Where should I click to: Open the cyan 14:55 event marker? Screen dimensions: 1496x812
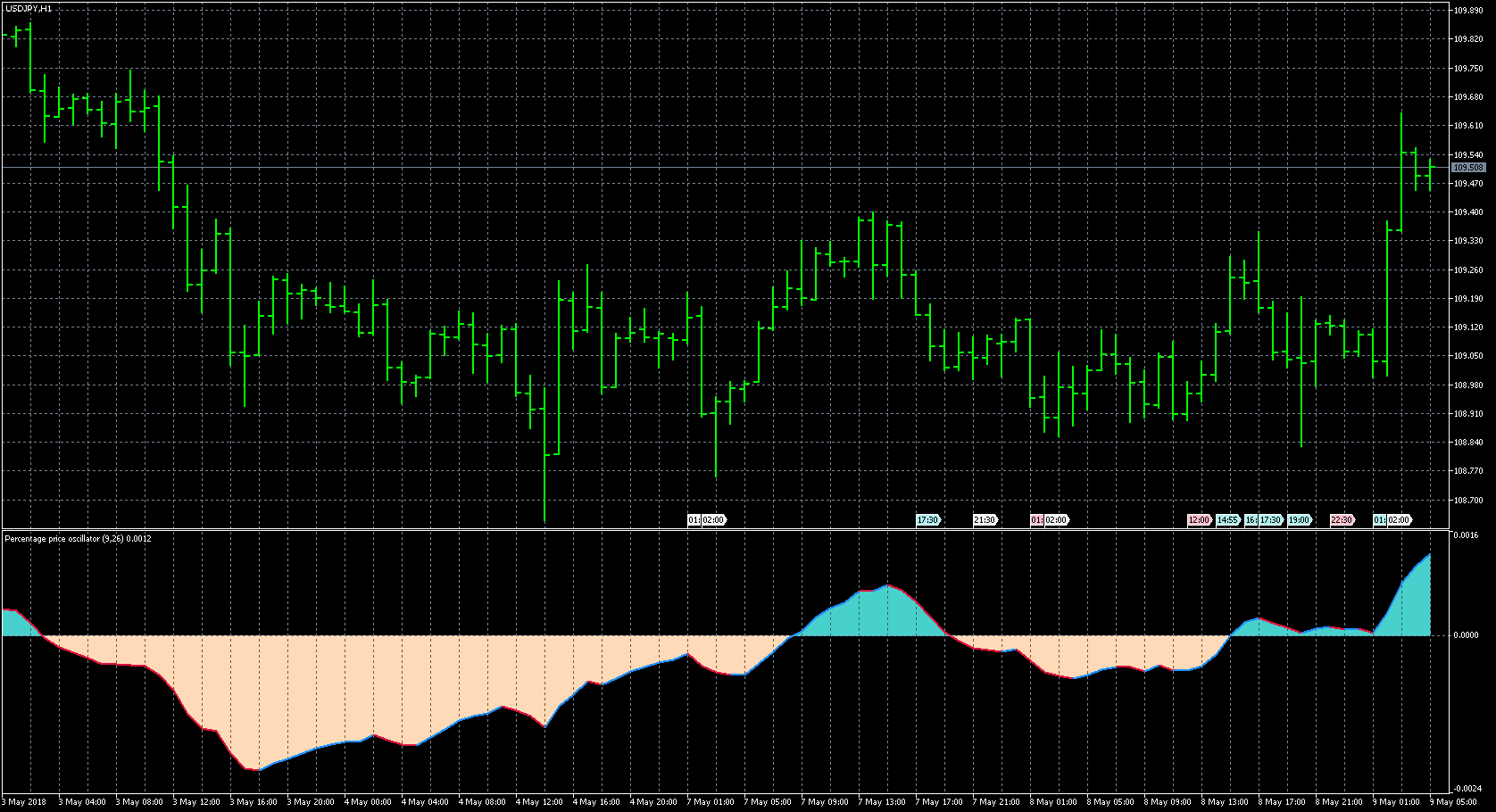click(1227, 520)
